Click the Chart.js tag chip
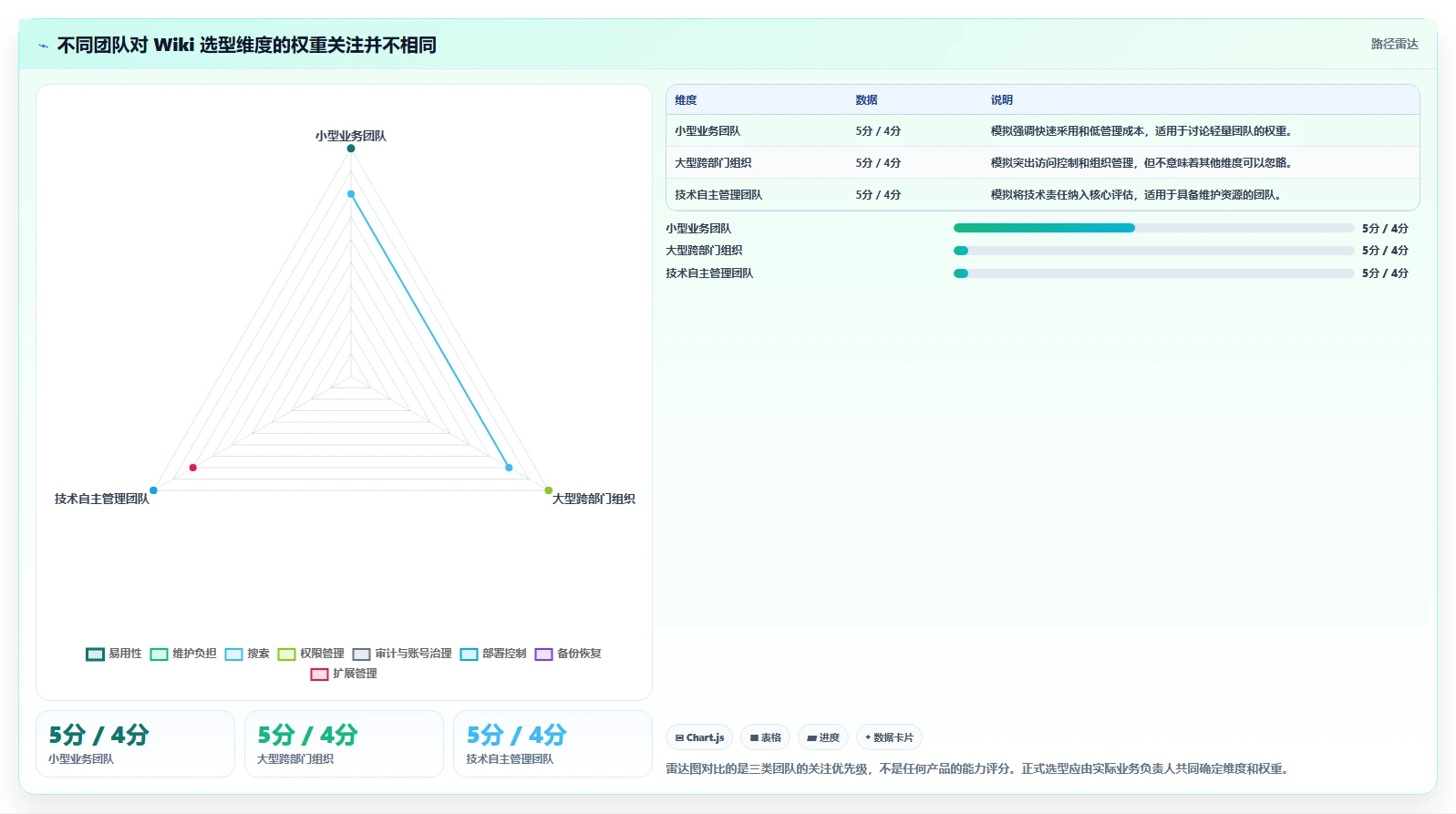1456x814 pixels. click(x=699, y=737)
